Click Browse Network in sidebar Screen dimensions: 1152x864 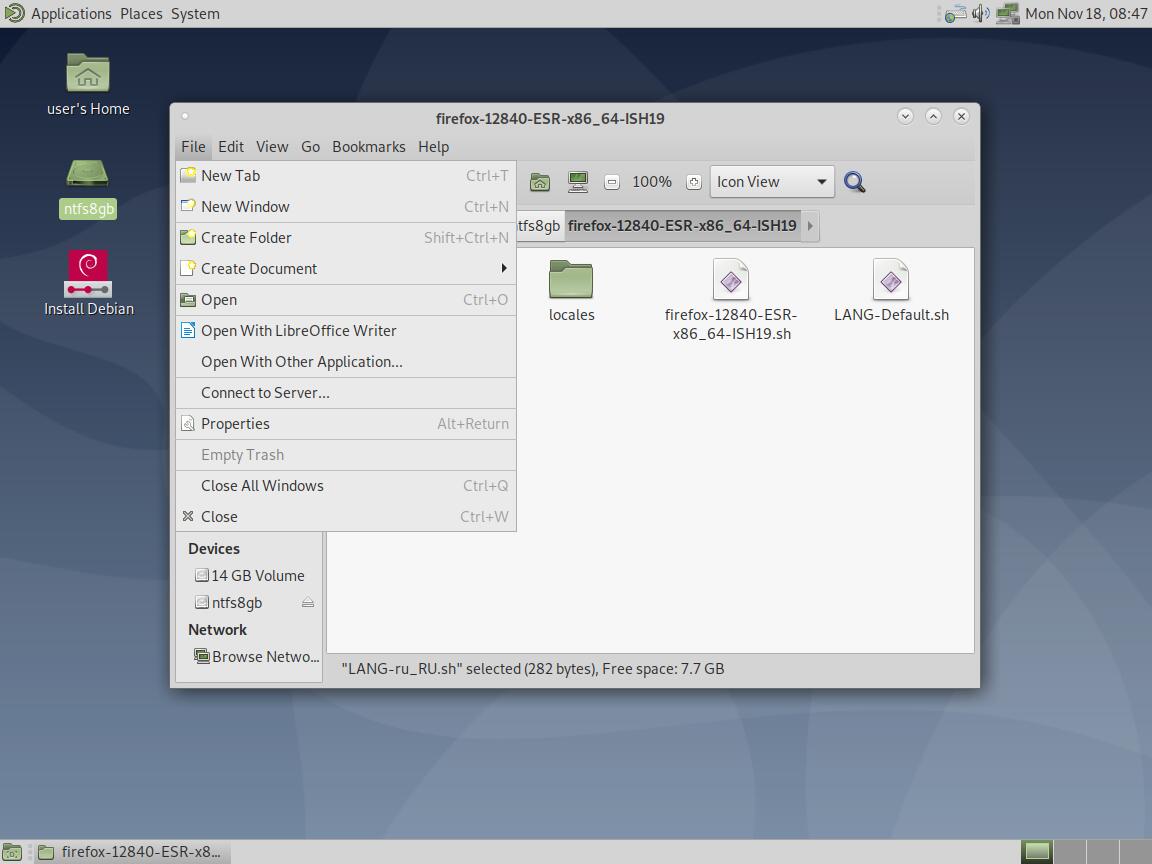pos(250,657)
